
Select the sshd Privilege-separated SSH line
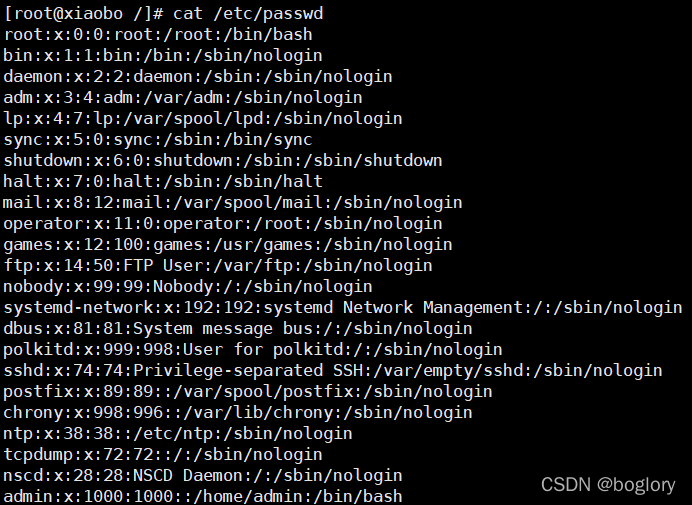[x=333, y=370]
